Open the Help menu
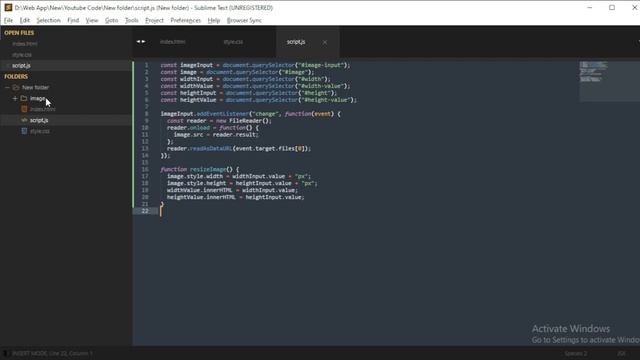The image size is (640, 360). pyautogui.click(x=213, y=20)
